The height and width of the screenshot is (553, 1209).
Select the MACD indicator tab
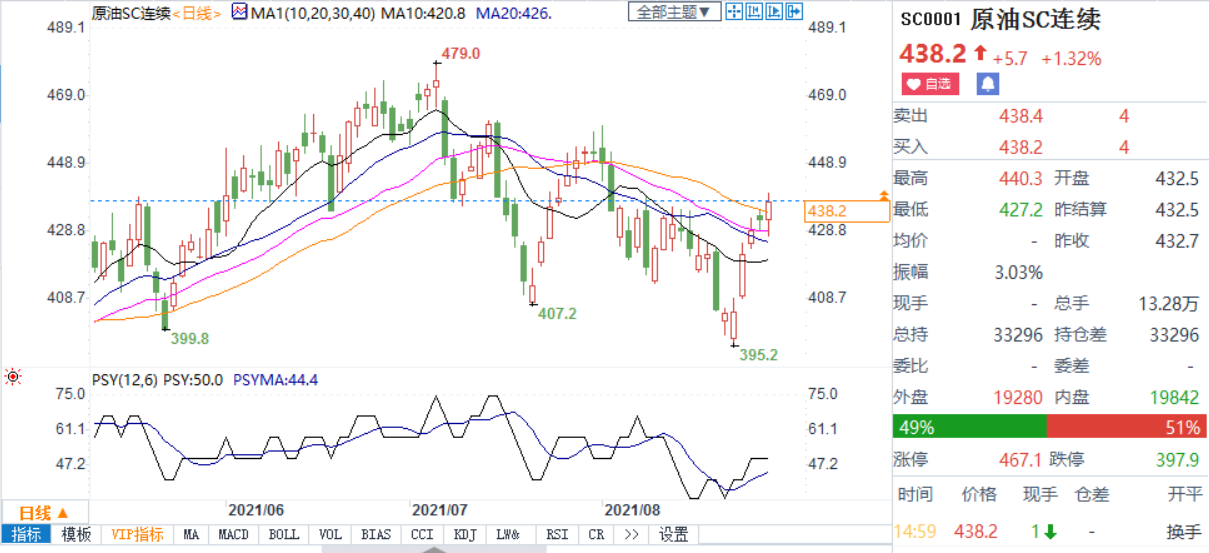click(x=234, y=535)
